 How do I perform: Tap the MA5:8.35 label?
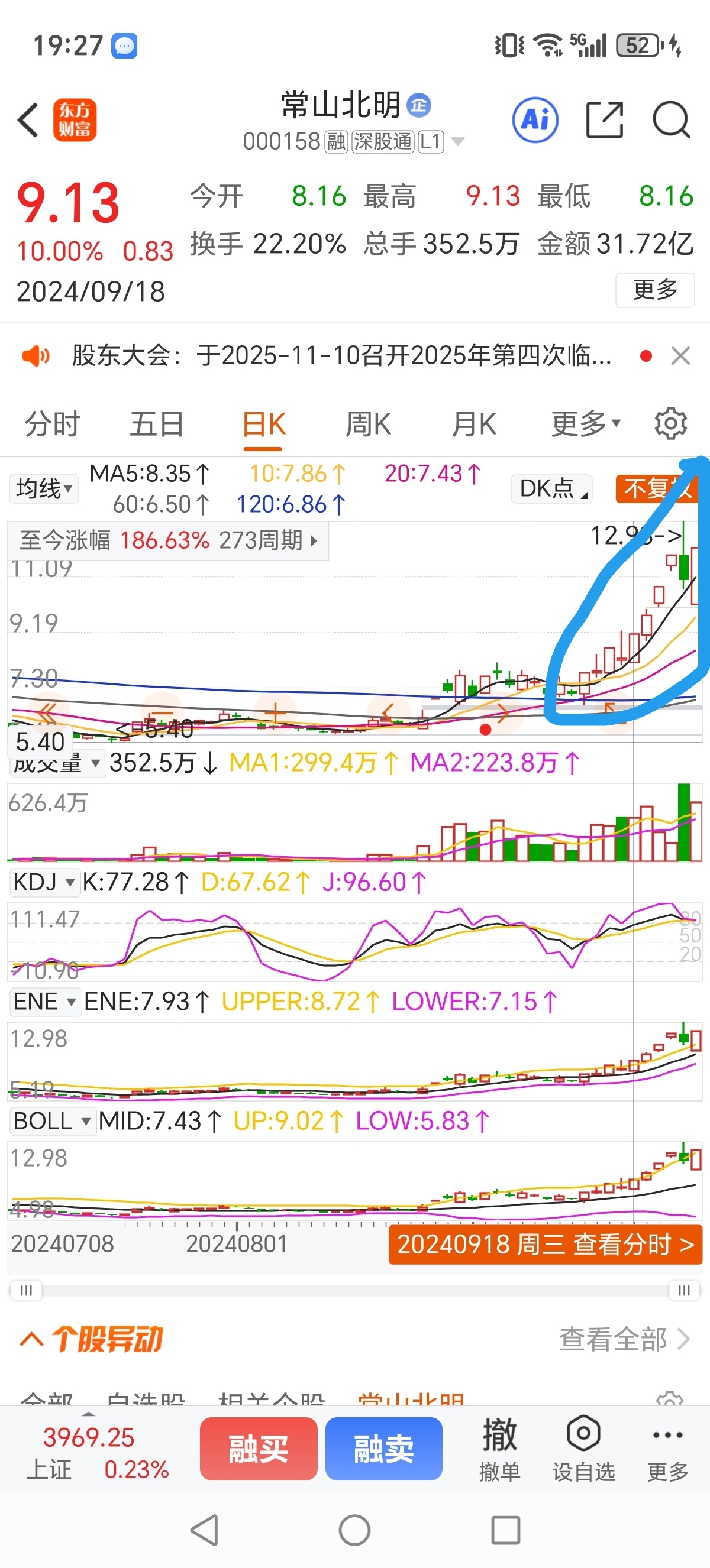click(150, 474)
